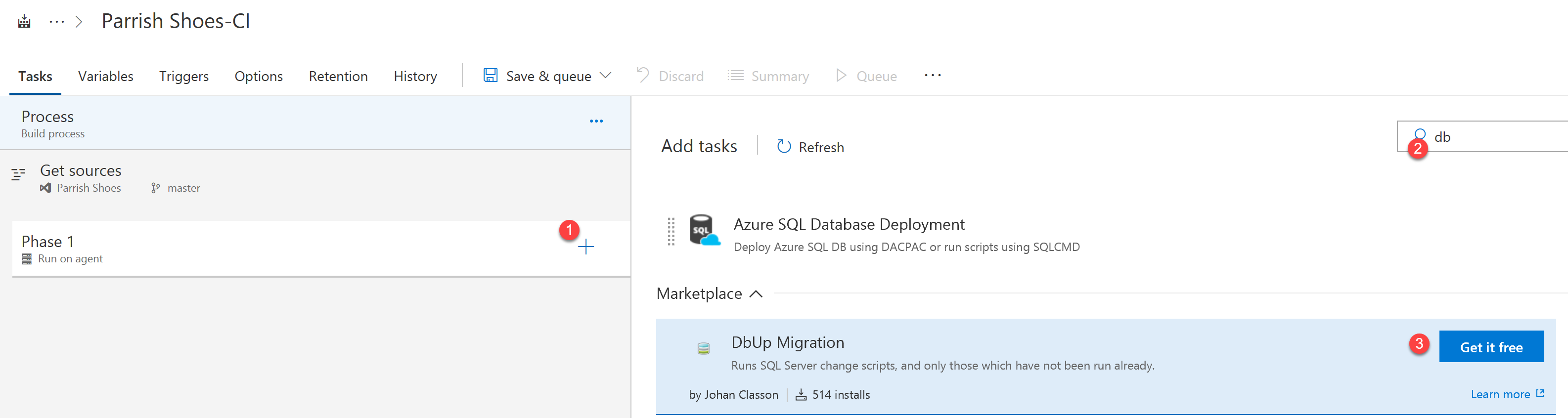1568x418 pixels.
Task: Click the Refresh tasks icon
Action: tap(784, 147)
